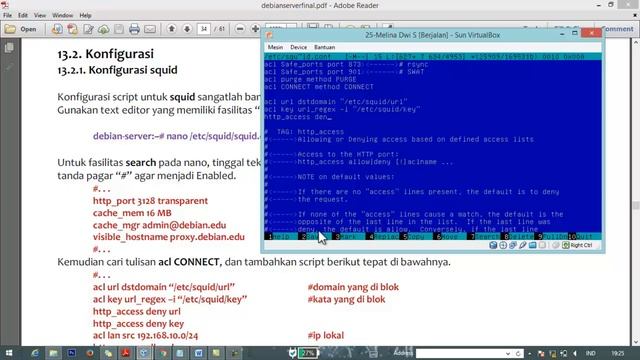
Task: Click the taskbar clock showing 19:25
Action: tap(618, 353)
